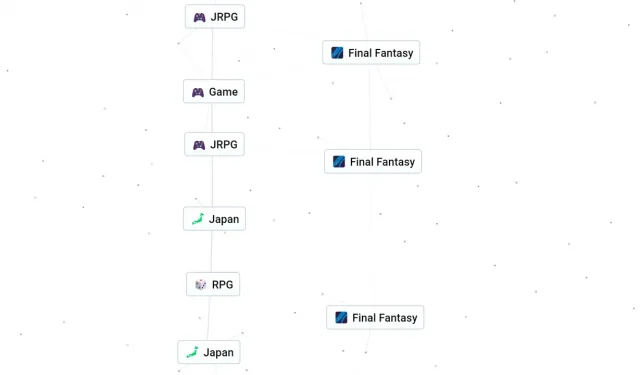Click the controller icon of JRPG below Game
This screenshot has height=375, width=640.
point(199,145)
